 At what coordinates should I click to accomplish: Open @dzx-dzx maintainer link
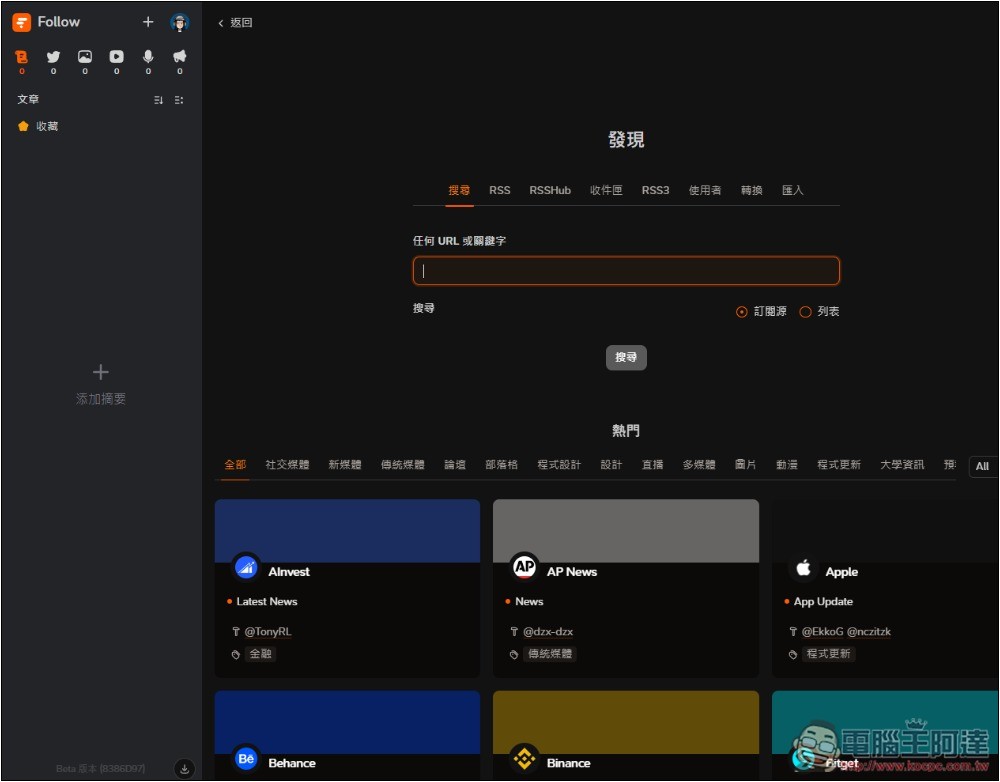[x=548, y=631]
